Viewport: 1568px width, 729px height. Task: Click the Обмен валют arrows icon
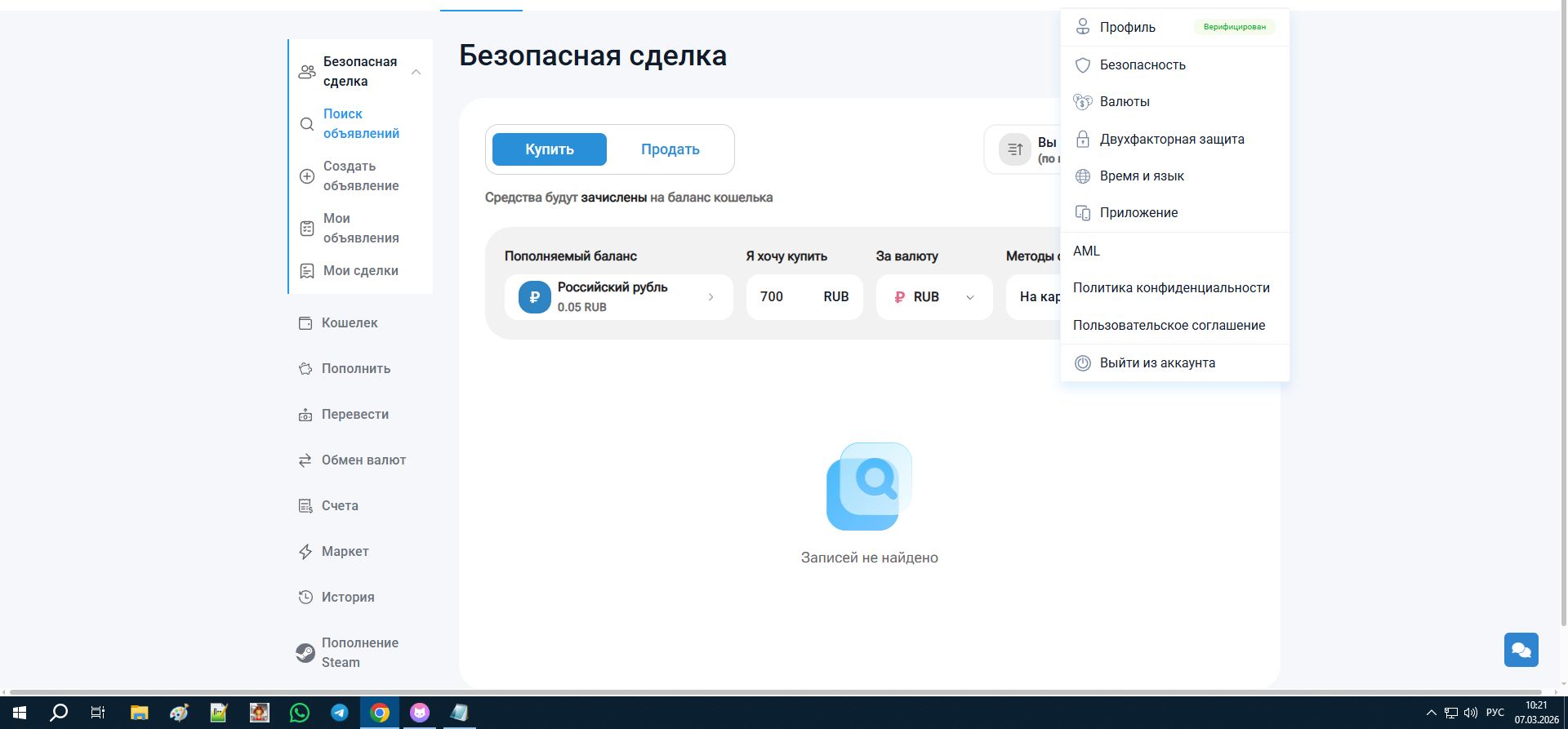[305, 460]
